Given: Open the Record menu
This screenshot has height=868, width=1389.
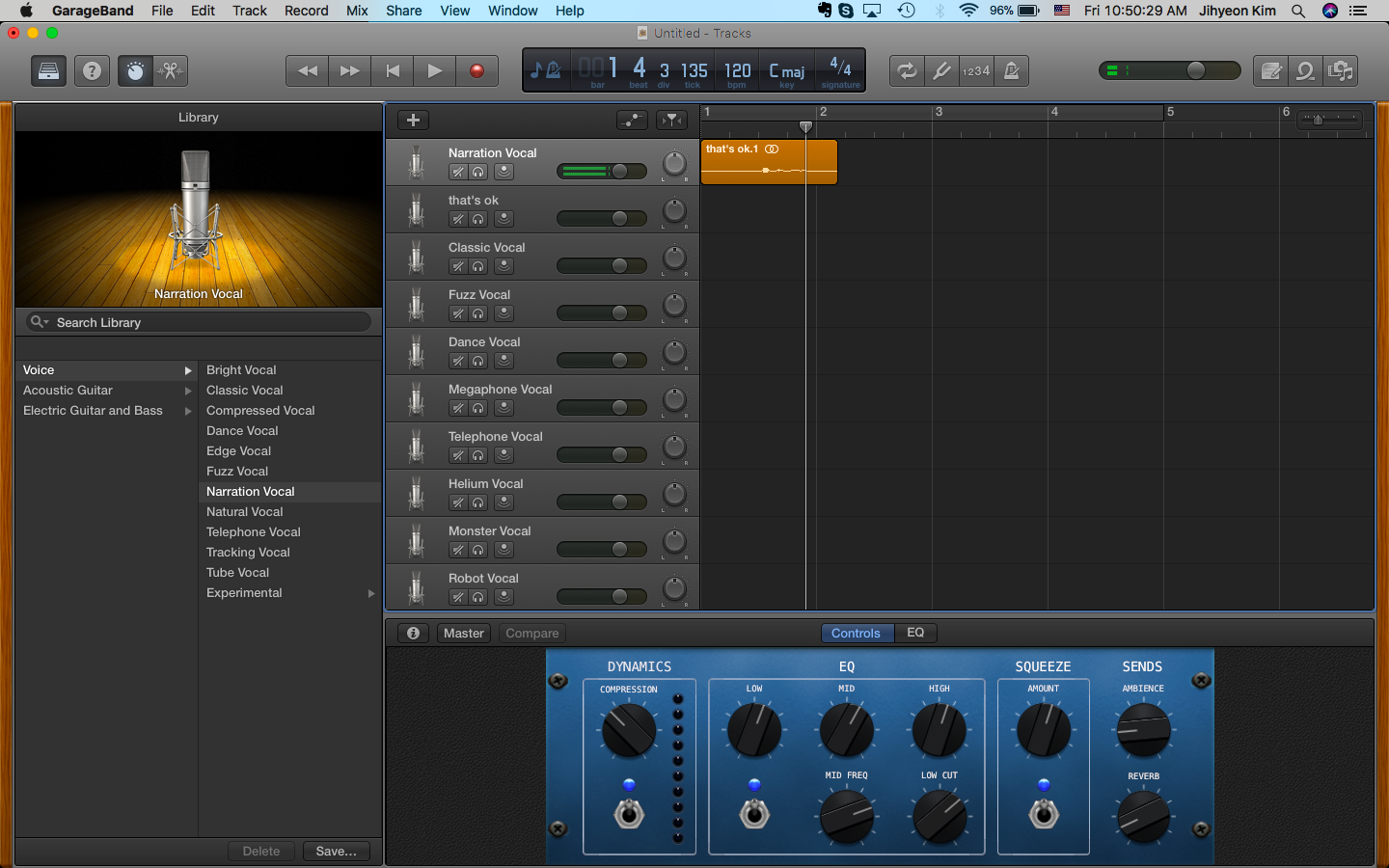Looking at the screenshot, I should click(x=307, y=11).
